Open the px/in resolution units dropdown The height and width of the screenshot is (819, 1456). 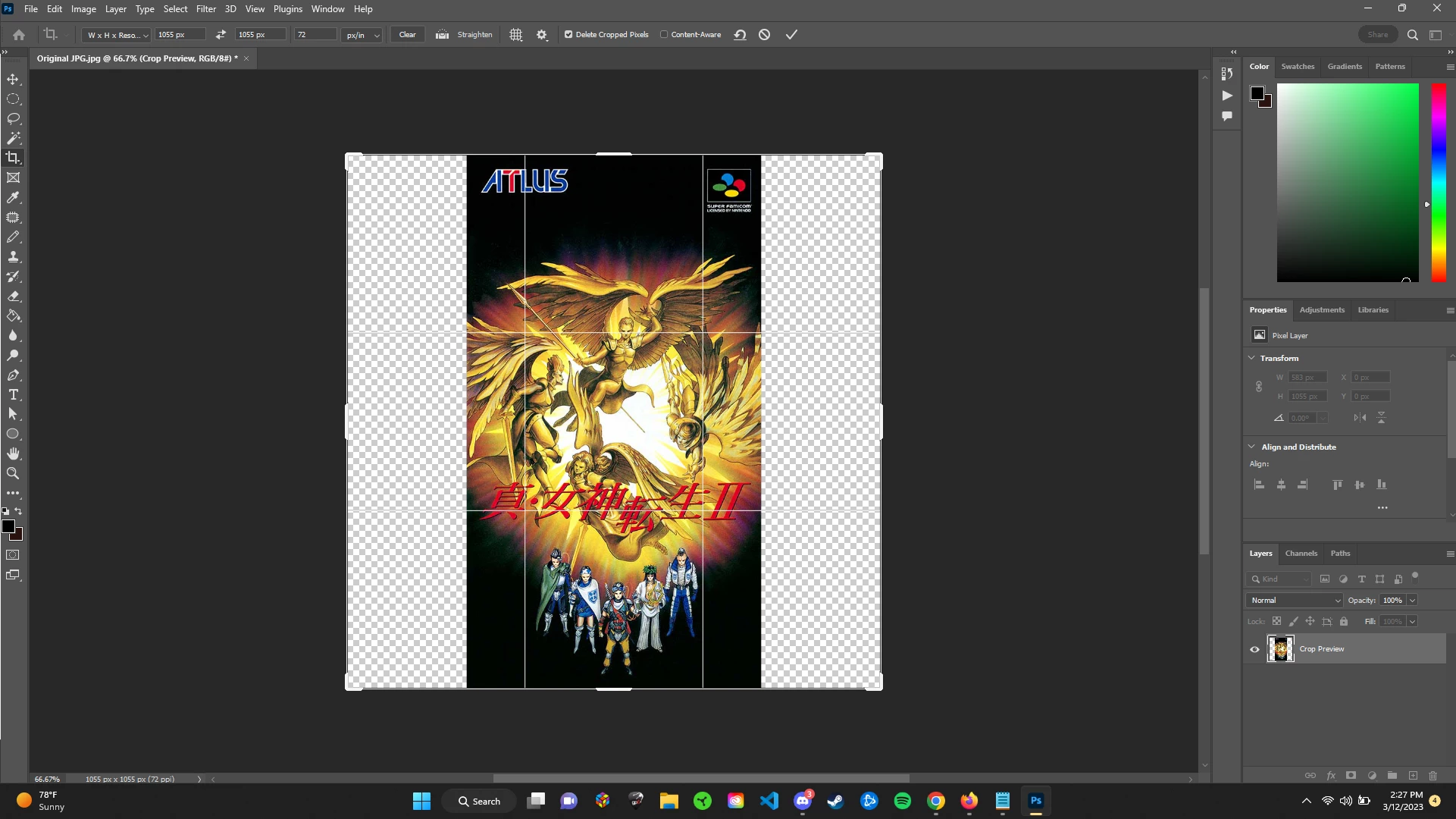[x=363, y=35]
